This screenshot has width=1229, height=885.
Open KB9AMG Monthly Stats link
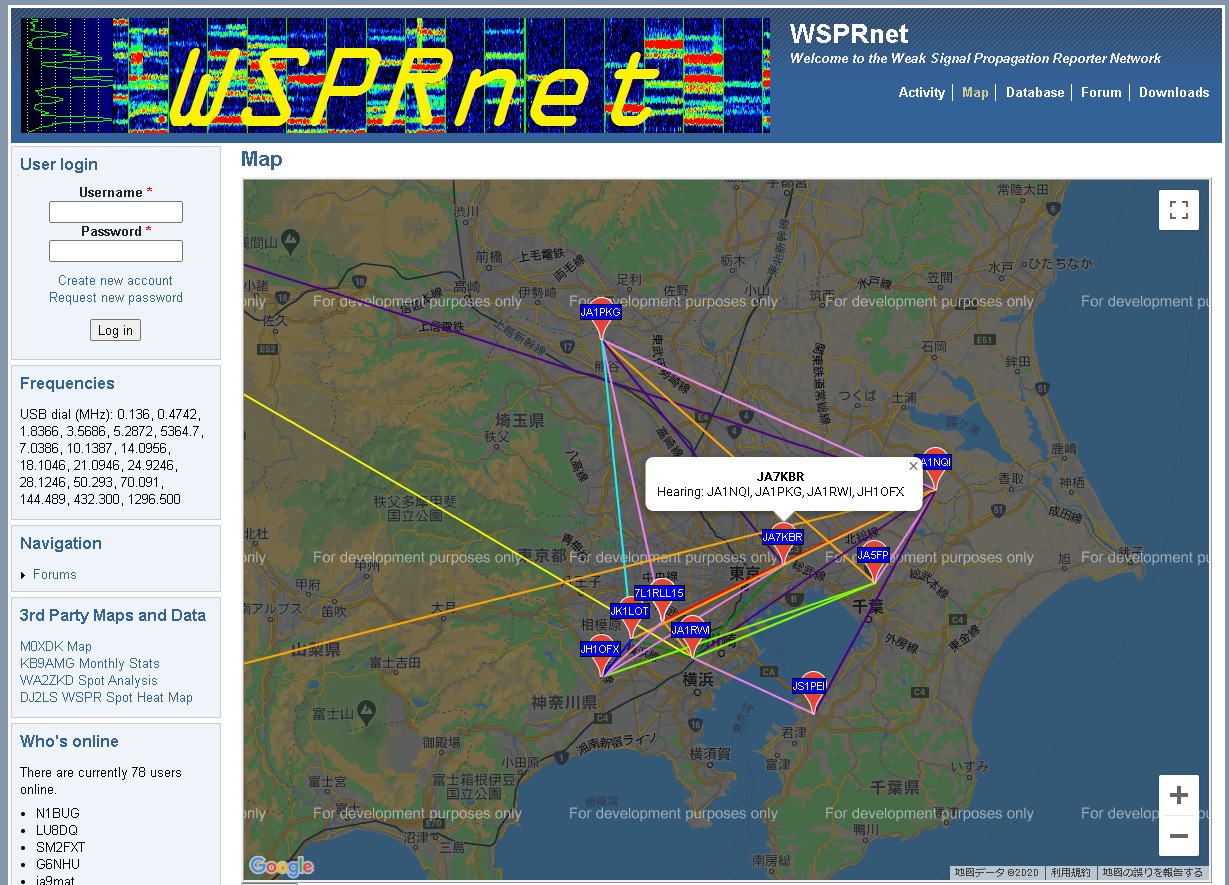pyautogui.click(x=90, y=664)
